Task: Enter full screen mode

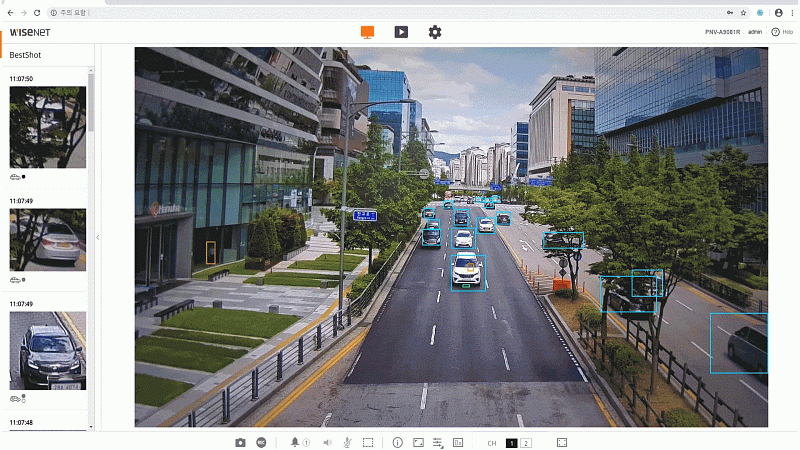Action: click(562, 442)
